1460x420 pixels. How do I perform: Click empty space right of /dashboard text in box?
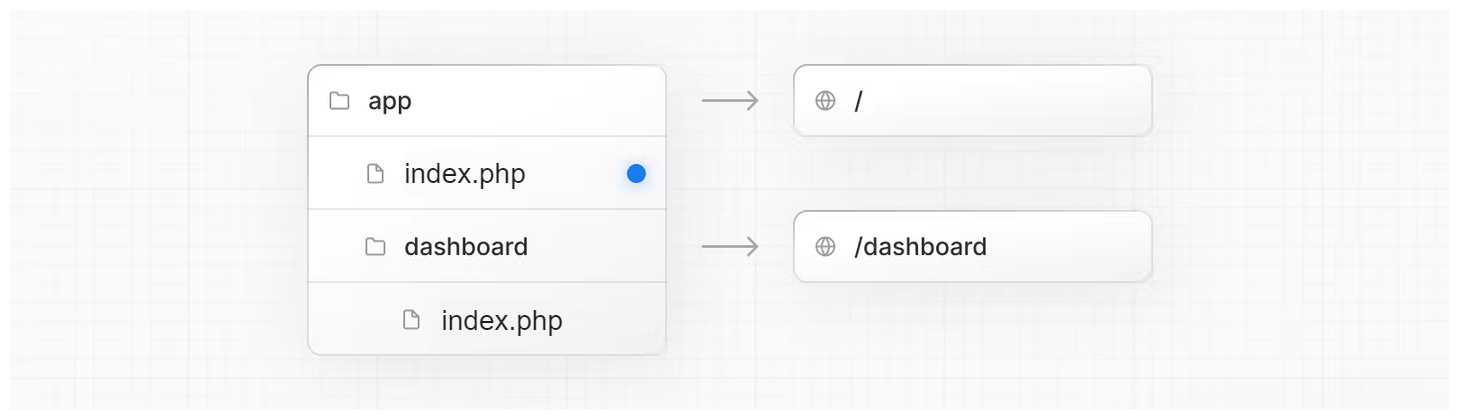(x=1070, y=247)
